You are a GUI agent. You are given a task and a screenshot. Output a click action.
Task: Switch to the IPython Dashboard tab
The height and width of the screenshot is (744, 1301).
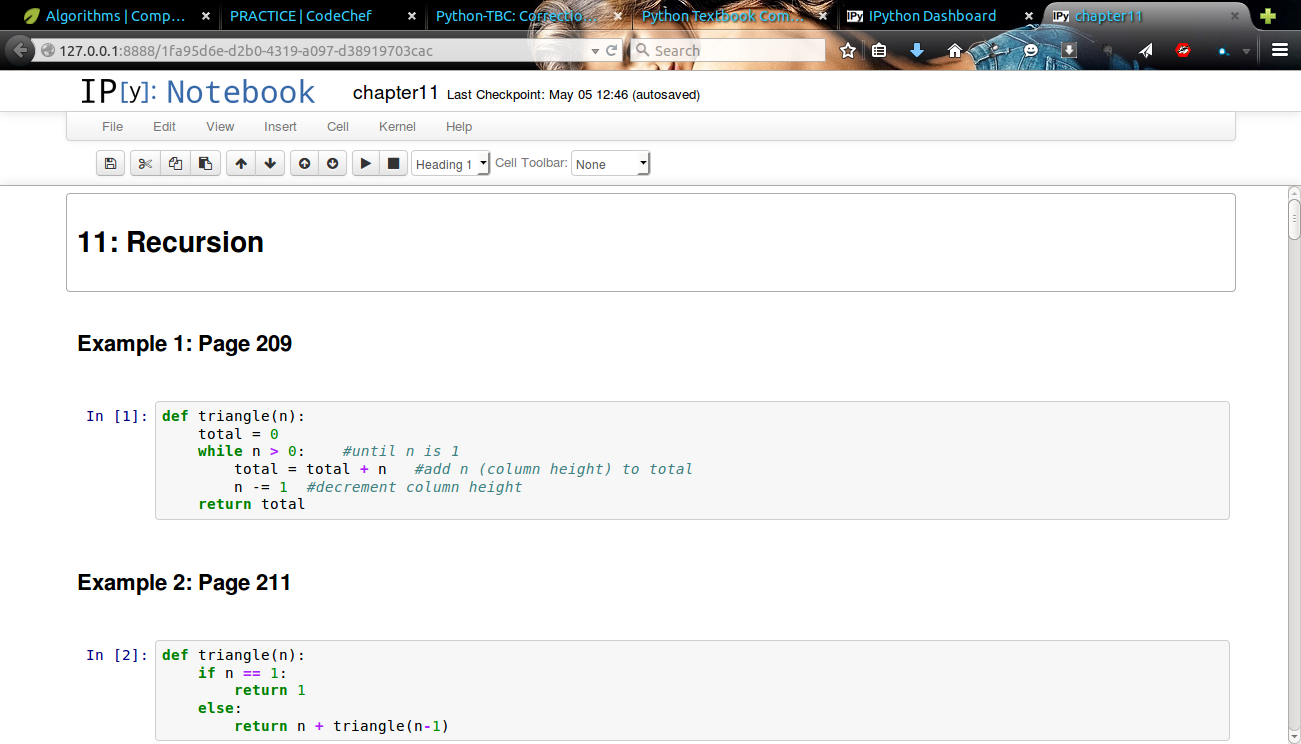pos(931,16)
